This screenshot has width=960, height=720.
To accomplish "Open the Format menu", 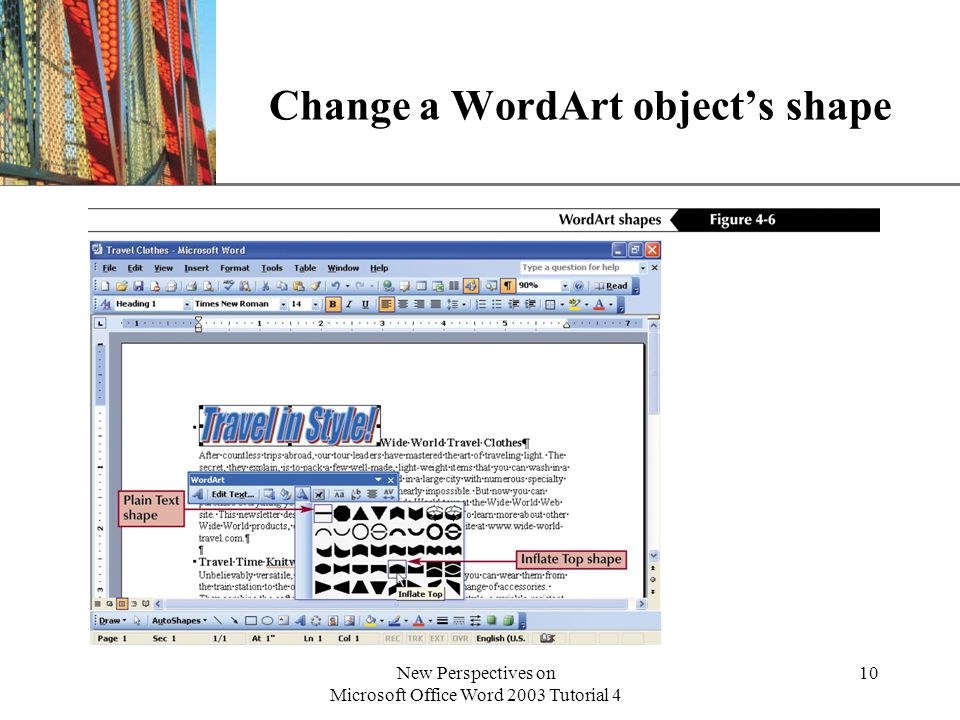I will coord(234,268).
